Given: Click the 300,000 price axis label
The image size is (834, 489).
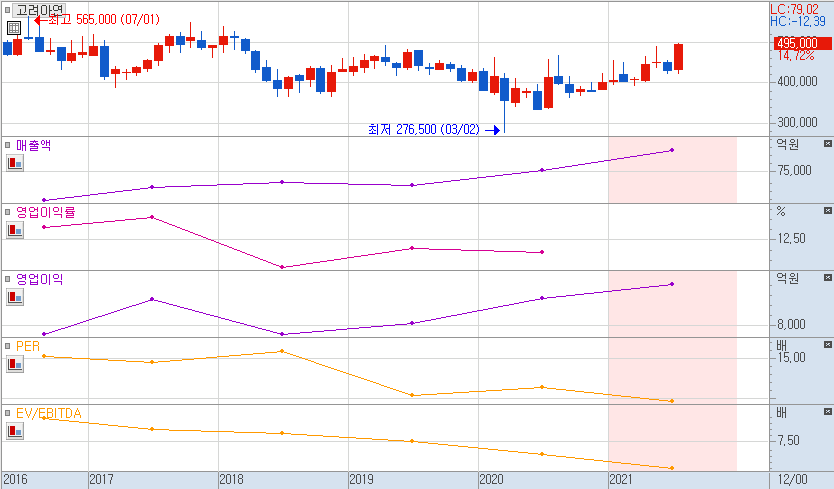Looking at the screenshot, I should (x=797, y=122).
